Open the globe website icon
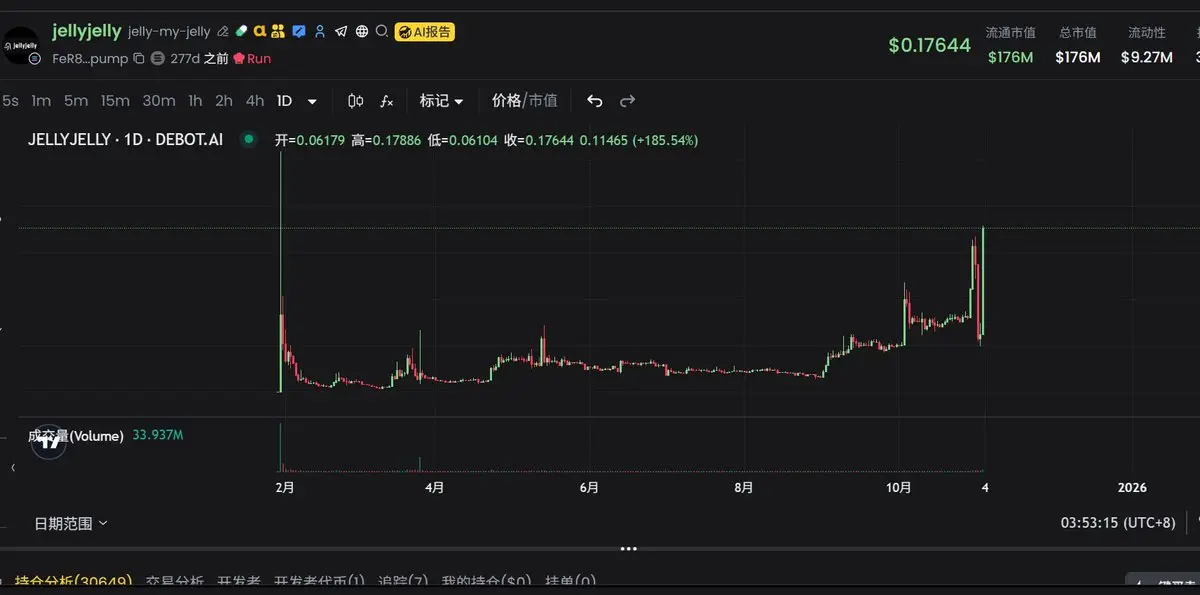 click(362, 32)
